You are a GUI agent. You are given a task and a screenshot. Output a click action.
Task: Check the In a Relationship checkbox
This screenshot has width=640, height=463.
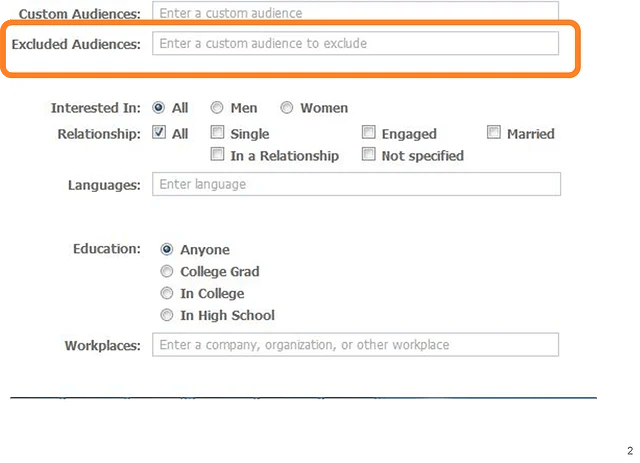tap(218, 154)
